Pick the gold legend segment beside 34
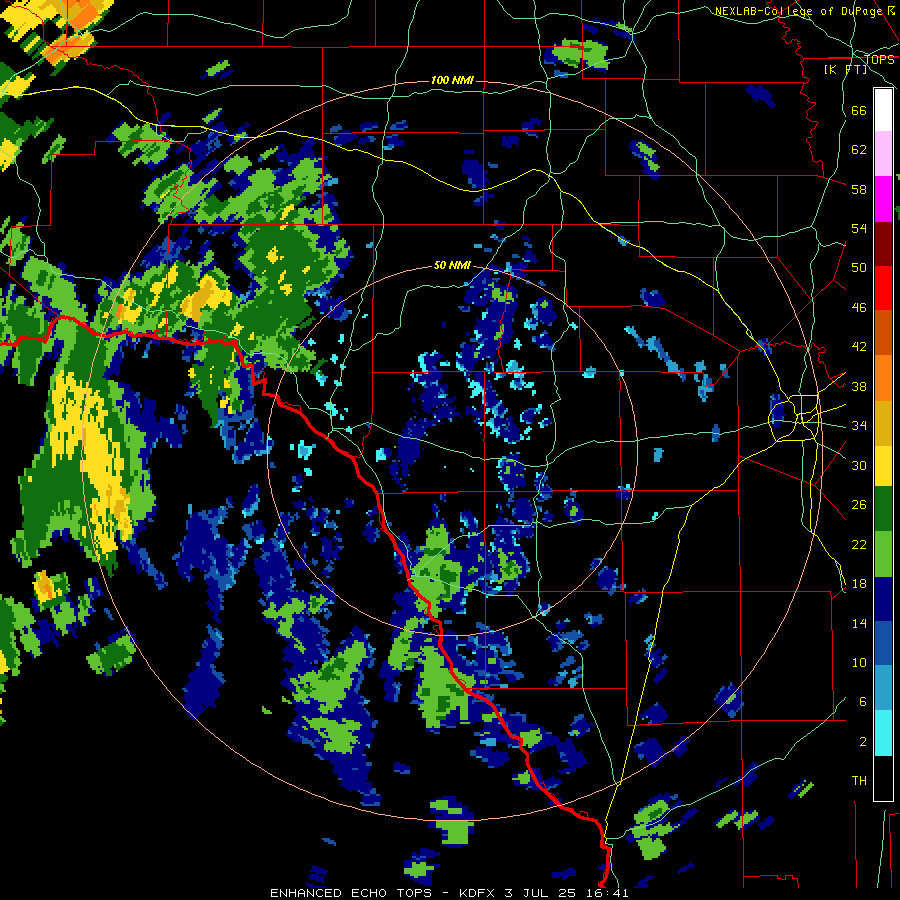The image size is (900, 900). point(883,424)
